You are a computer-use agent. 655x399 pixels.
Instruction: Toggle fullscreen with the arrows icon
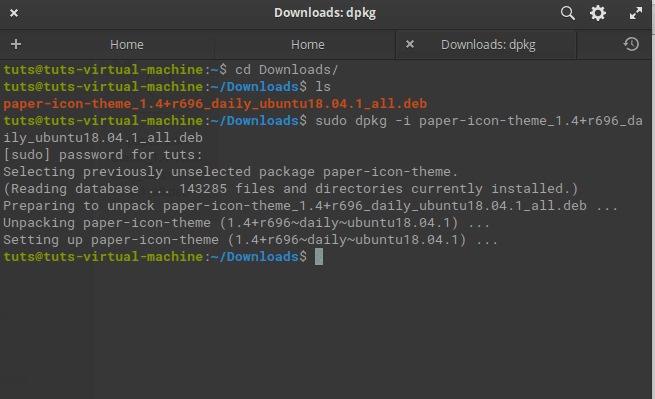[x=636, y=13]
